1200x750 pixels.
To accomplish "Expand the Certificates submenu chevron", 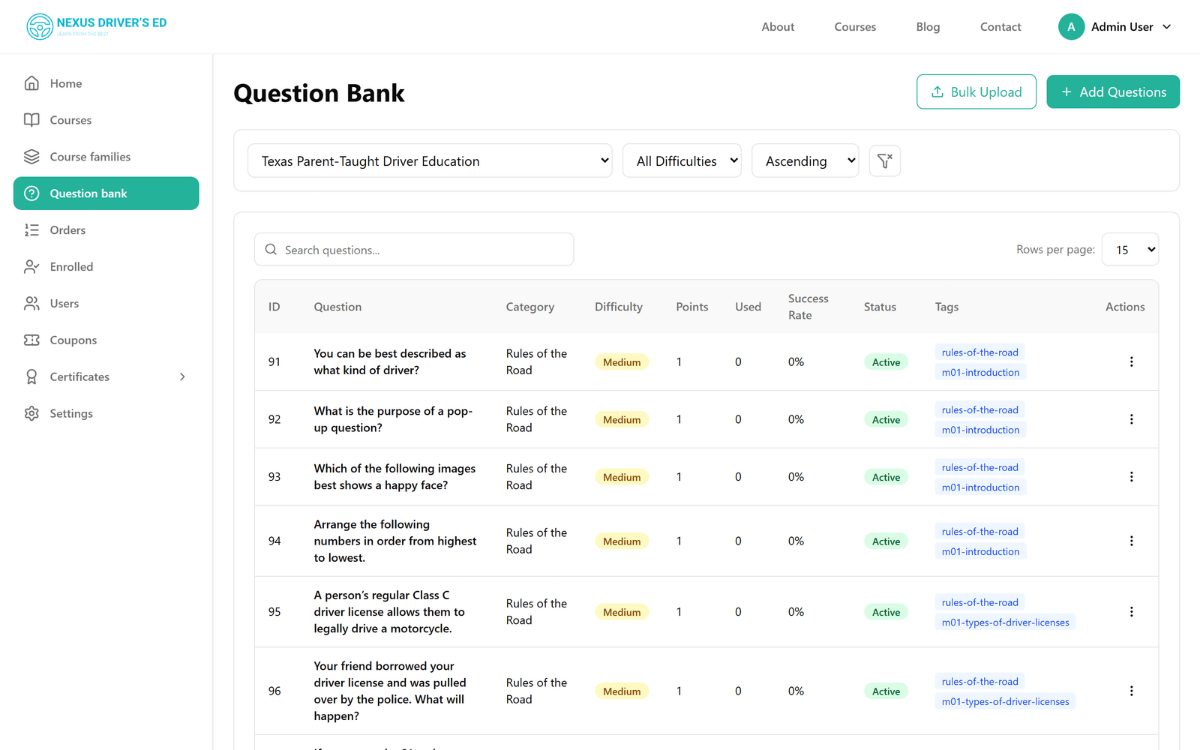I will [182, 377].
